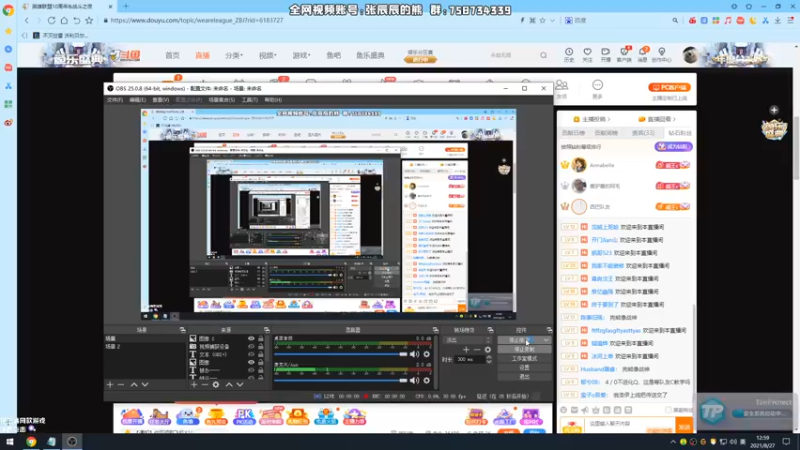This screenshot has height=450, width=800.
Task: Click the plus icon on right side of stream
Action: point(774,110)
